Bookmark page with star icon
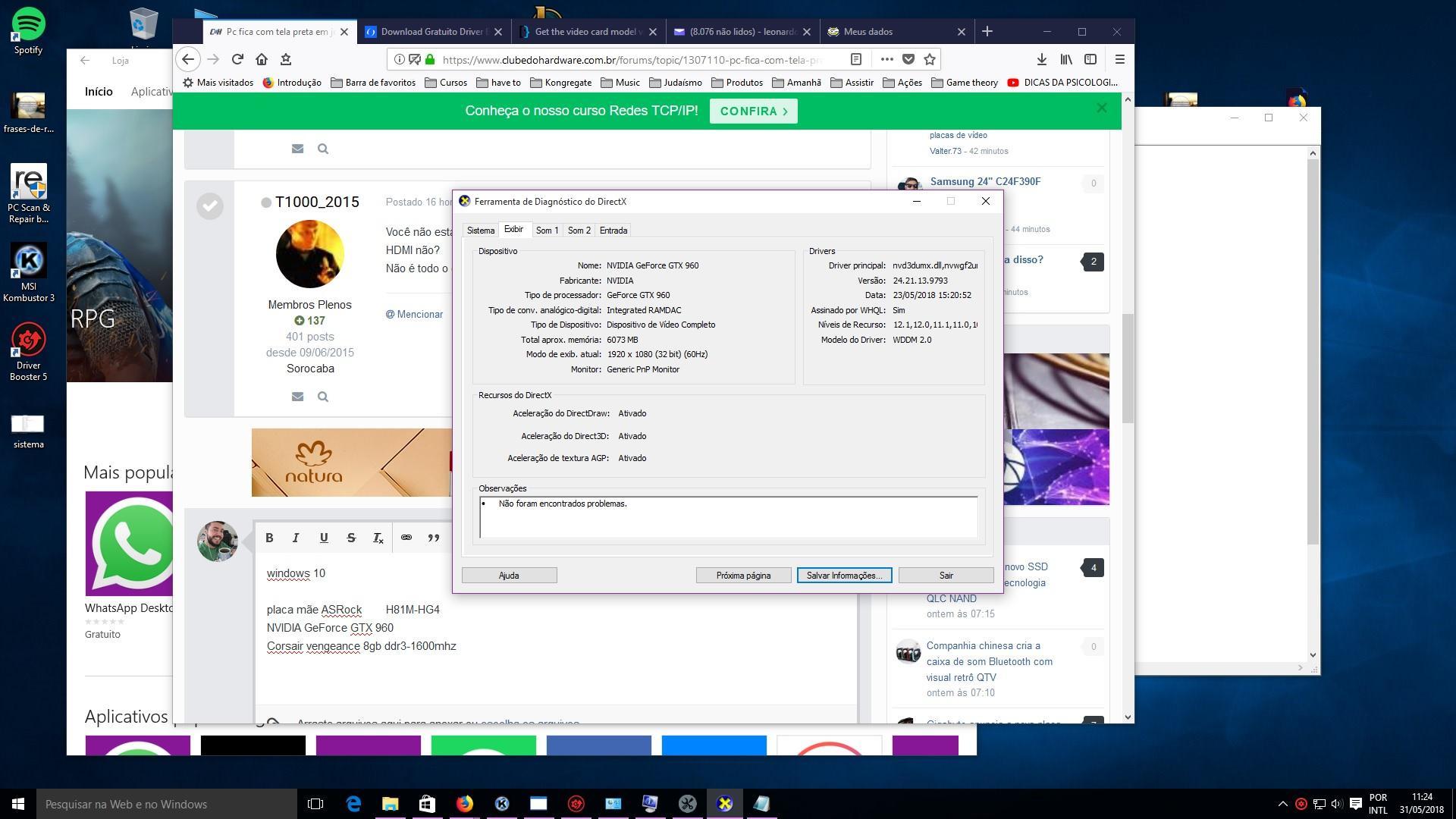The image size is (1456, 819). (x=930, y=59)
